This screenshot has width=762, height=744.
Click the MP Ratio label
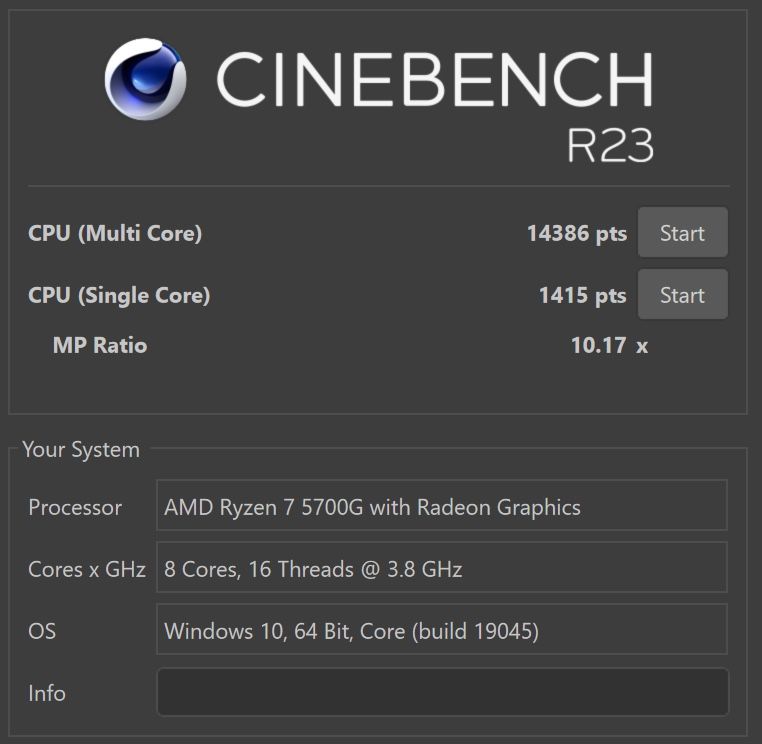click(x=100, y=345)
